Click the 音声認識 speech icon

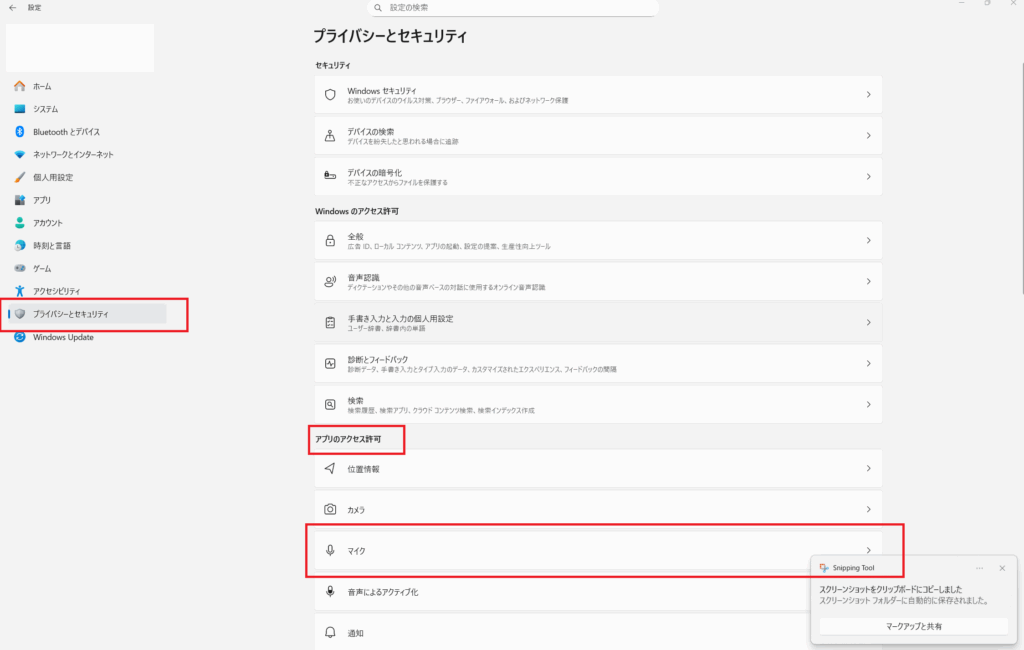tap(330, 282)
